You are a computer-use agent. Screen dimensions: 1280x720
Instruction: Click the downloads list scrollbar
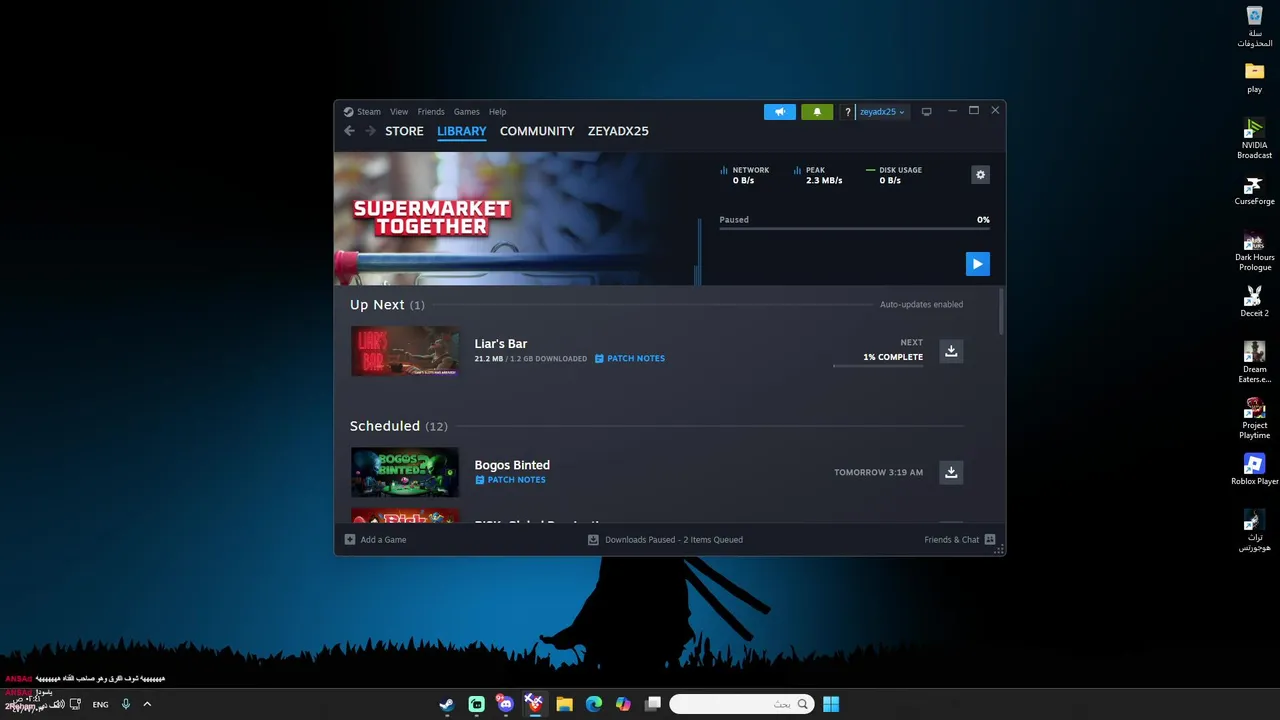pos(1001,312)
